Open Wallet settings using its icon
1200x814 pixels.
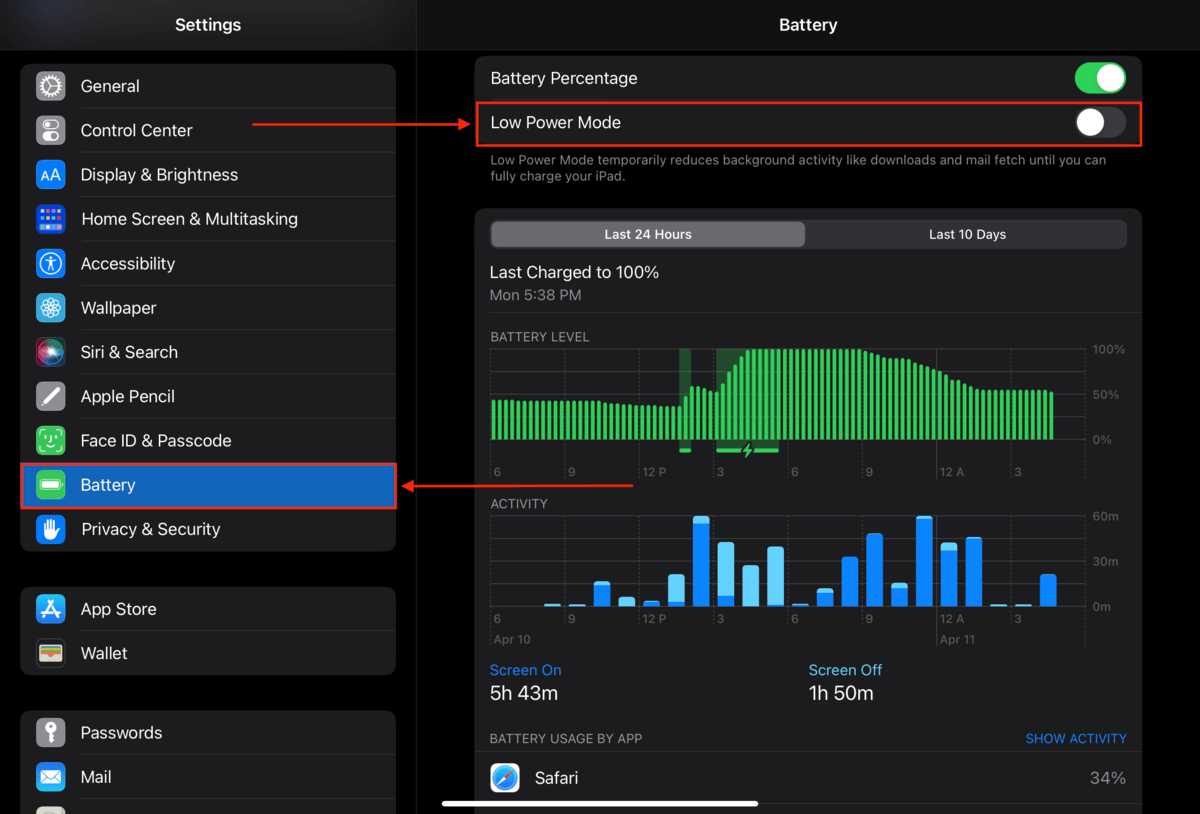50,653
